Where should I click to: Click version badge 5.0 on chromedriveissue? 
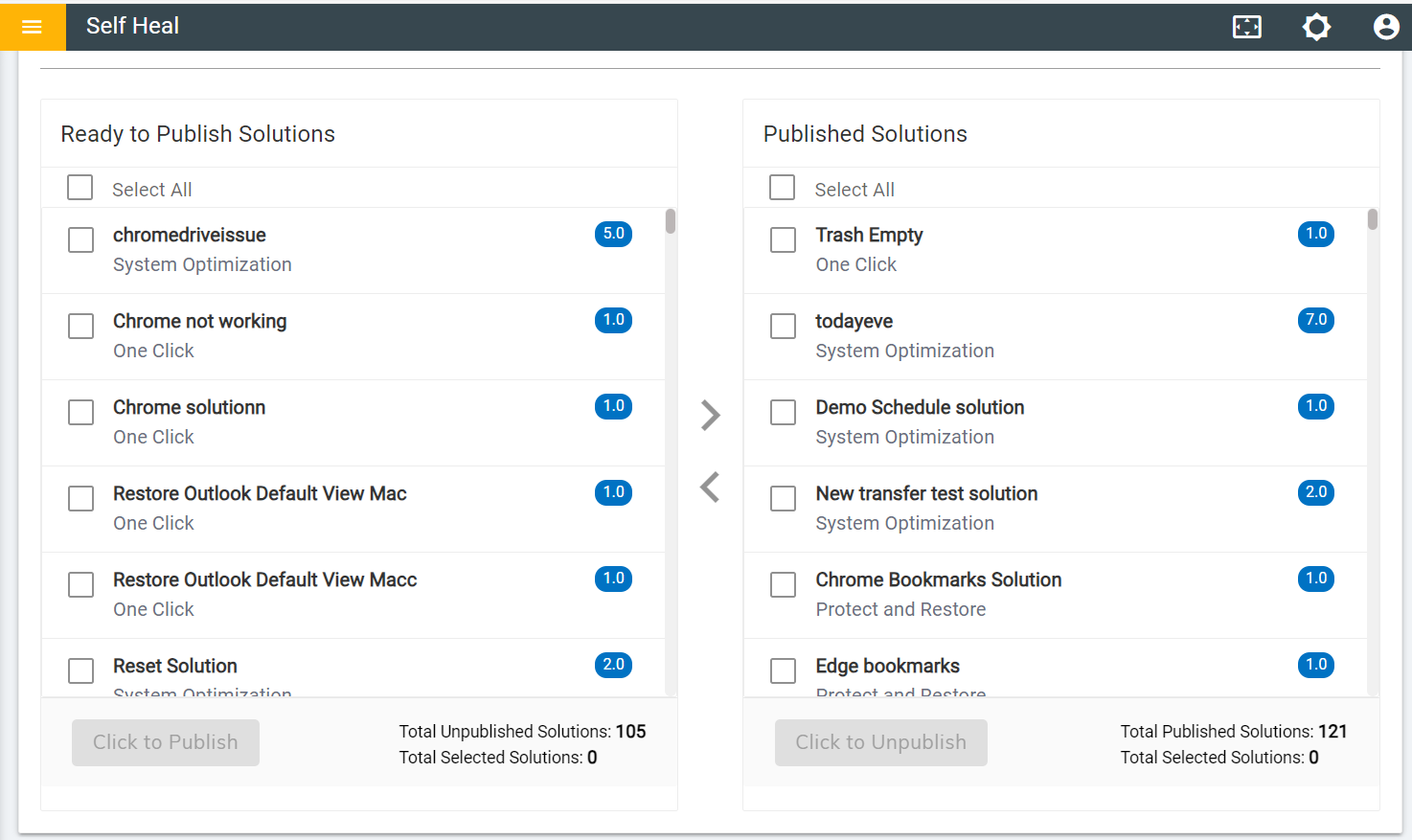coord(613,234)
